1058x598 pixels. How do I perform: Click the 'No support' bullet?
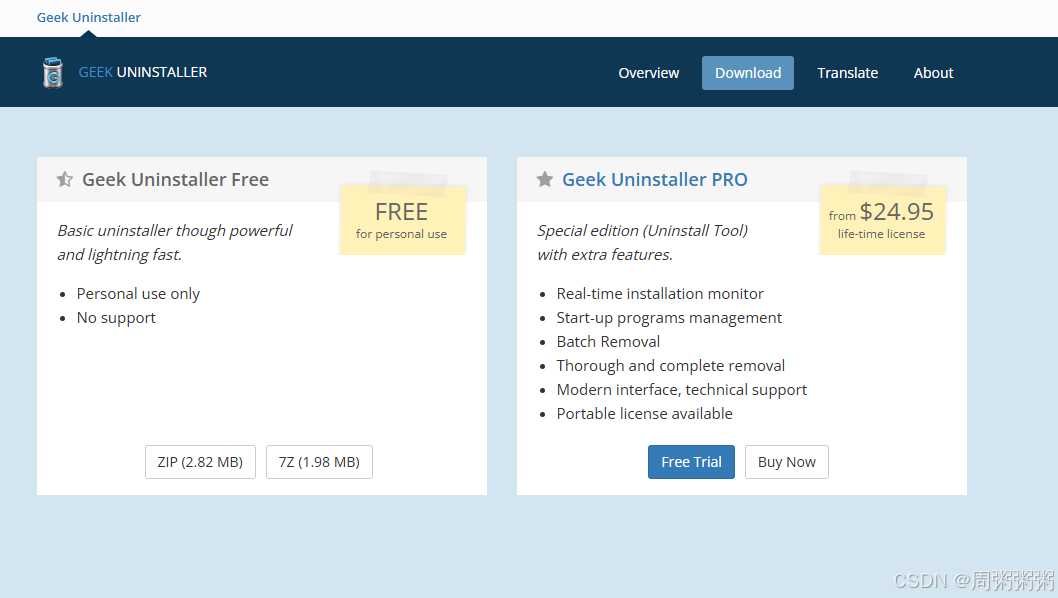[x=116, y=318]
